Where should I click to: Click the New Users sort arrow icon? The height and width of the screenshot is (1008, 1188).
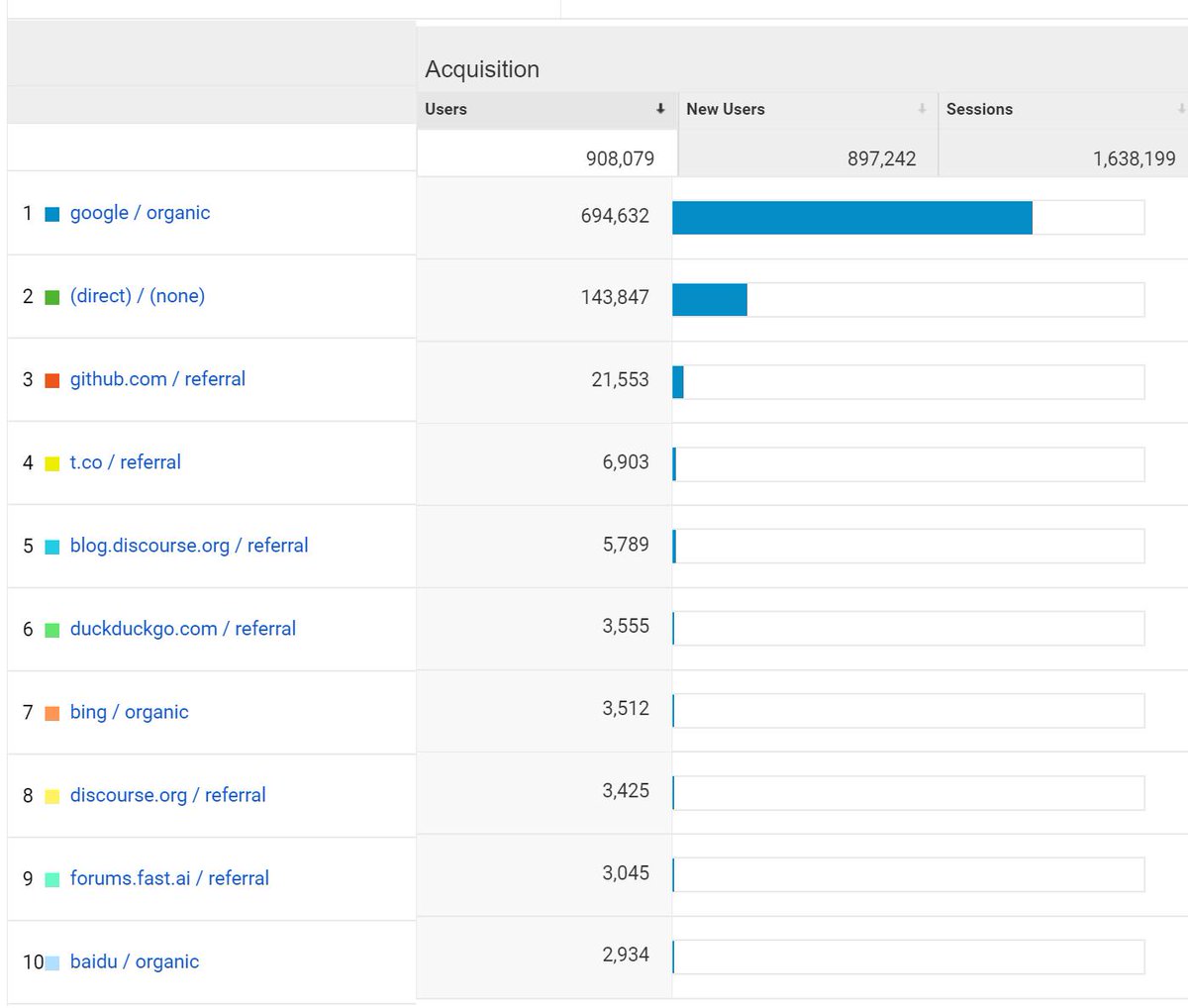[922, 109]
